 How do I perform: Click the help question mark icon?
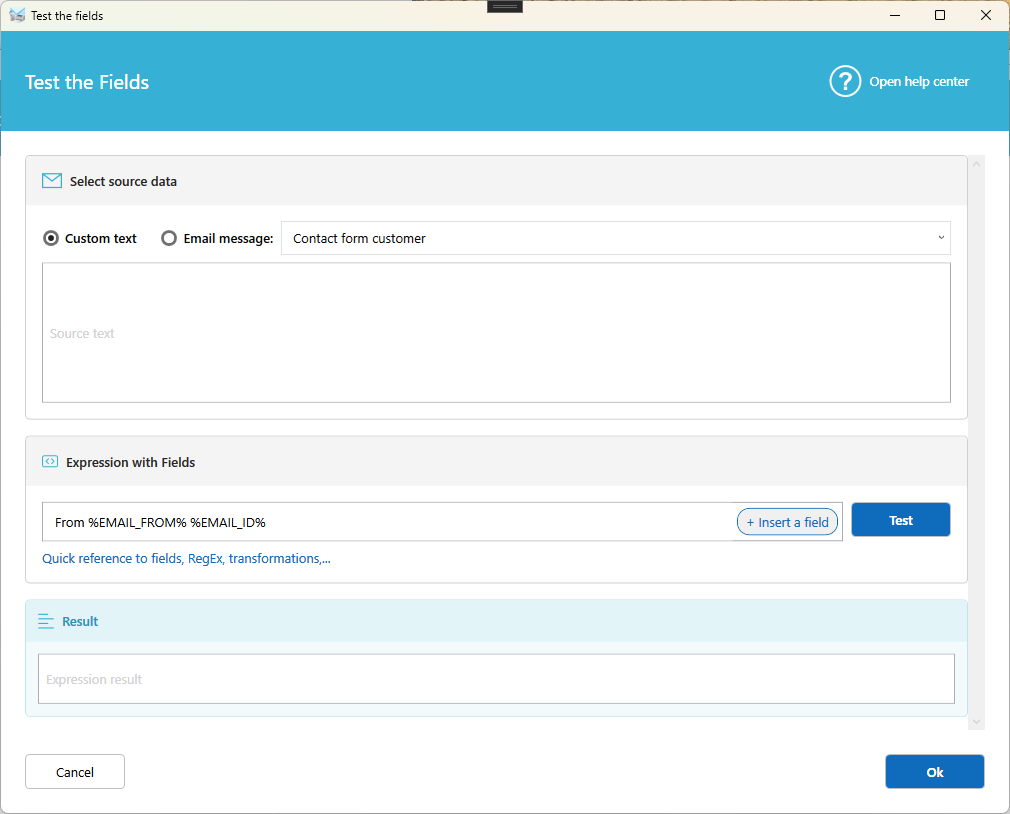845,81
